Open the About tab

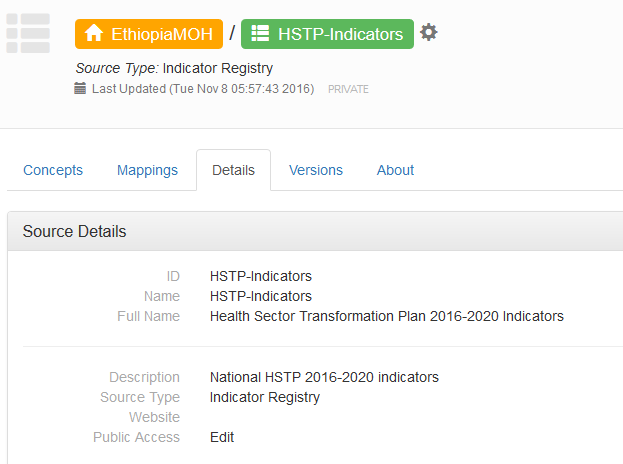point(395,170)
